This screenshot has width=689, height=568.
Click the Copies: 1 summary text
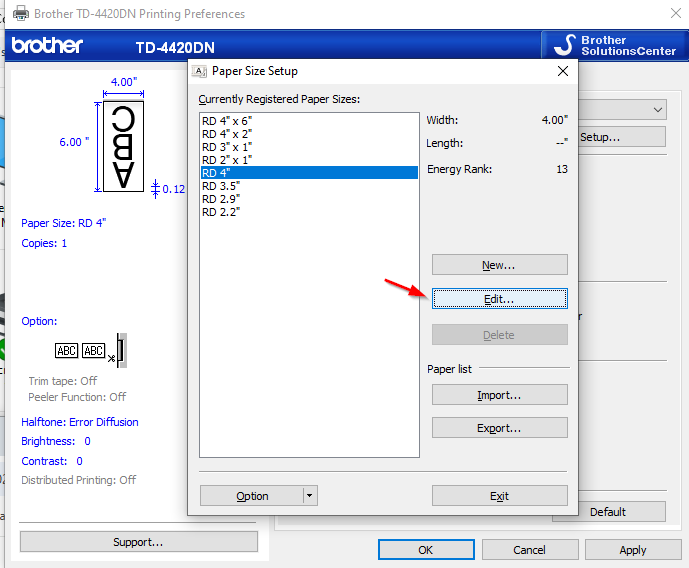(44, 243)
